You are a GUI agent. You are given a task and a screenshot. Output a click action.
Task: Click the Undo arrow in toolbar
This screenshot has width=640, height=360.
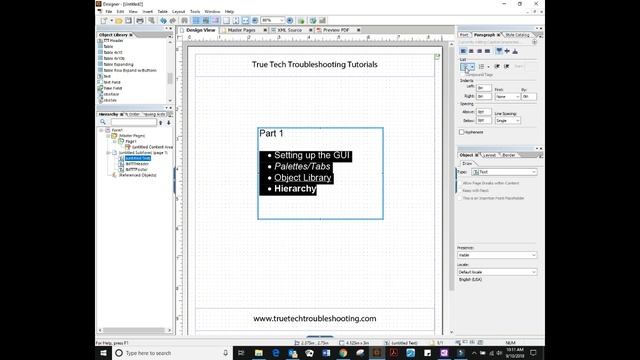tap(163, 20)
